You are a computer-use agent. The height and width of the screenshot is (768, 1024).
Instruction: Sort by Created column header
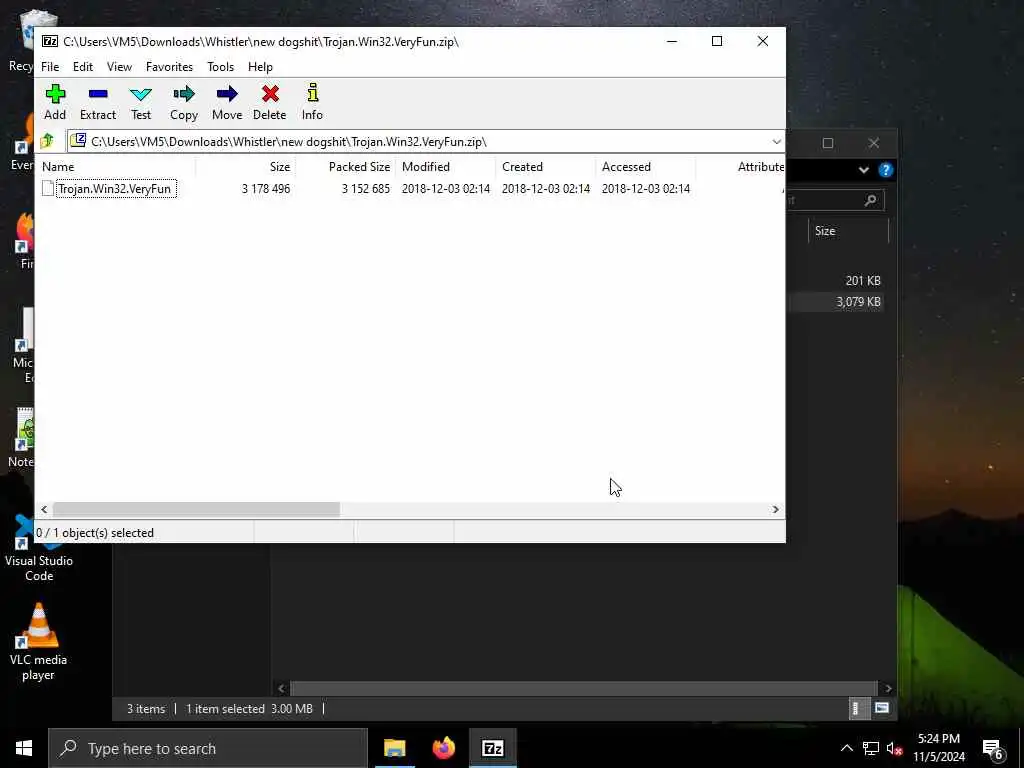546,167
